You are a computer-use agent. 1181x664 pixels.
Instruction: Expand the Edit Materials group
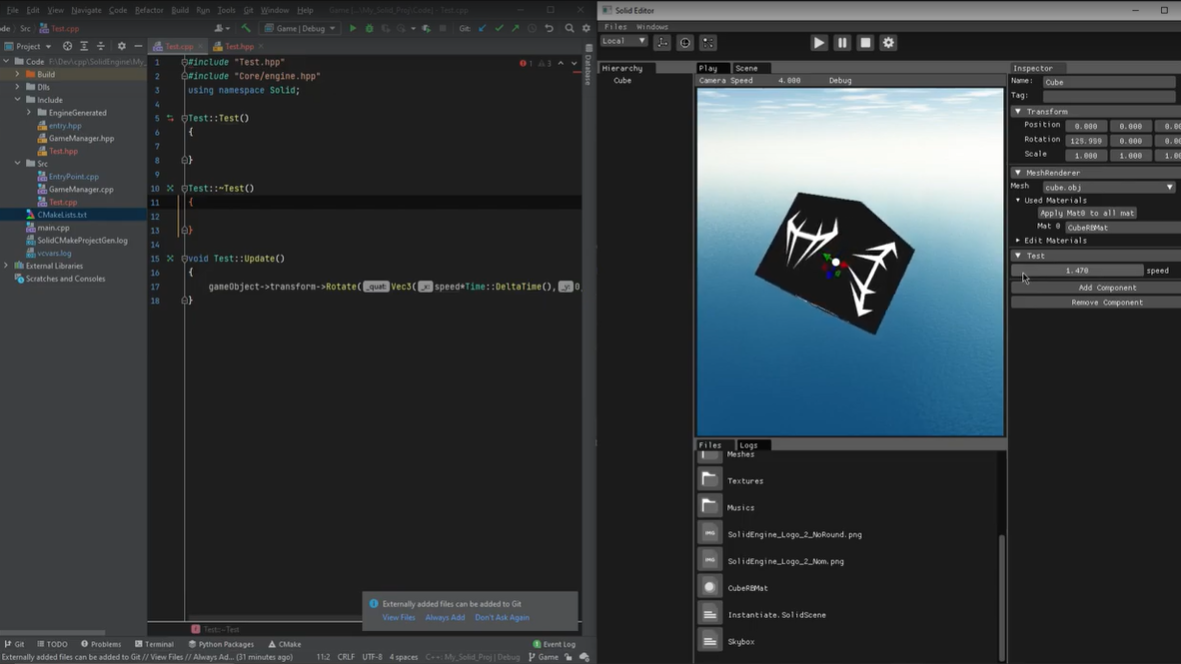tap(1018, 240)
